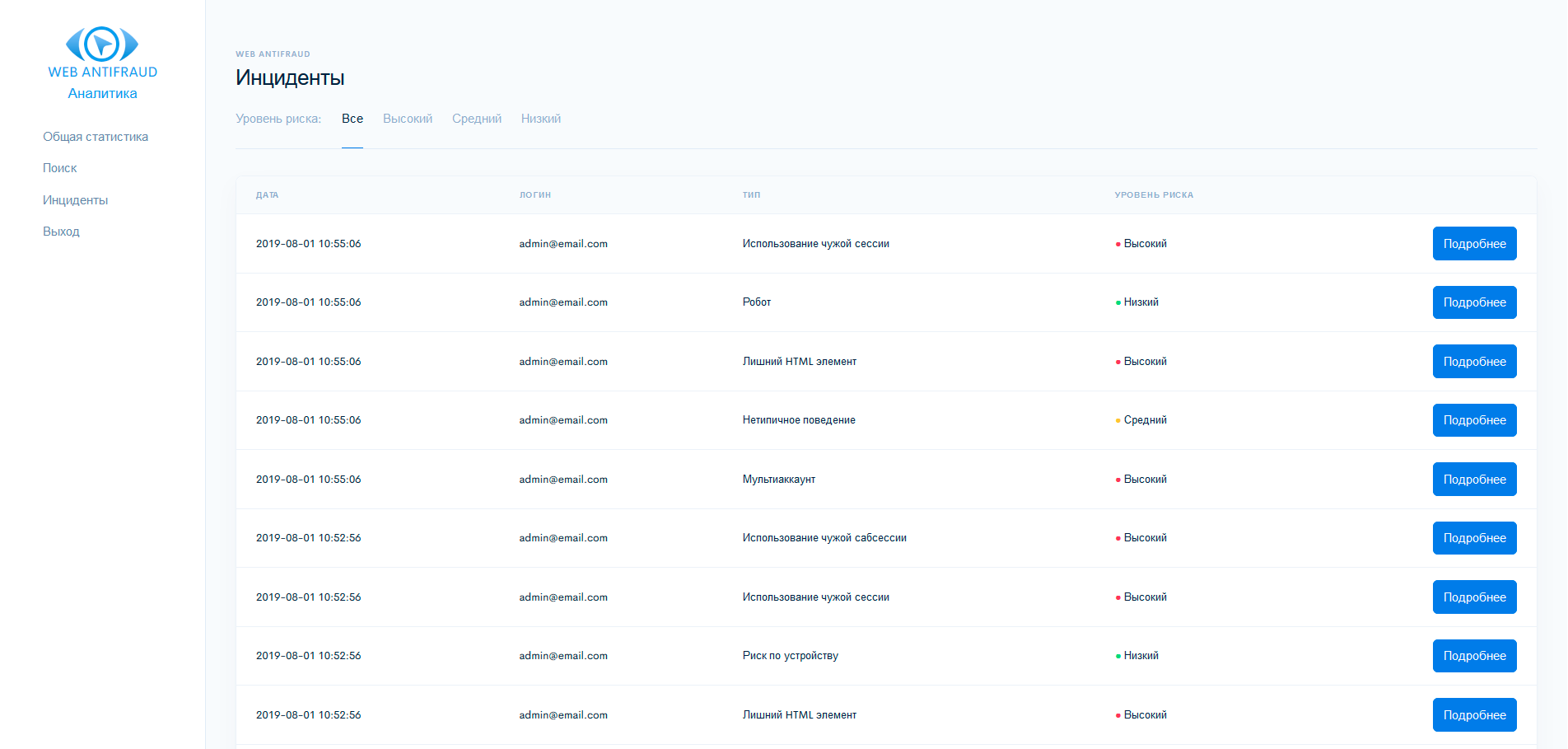The height and width of the screenshot is (749, 1568).
Task: Open the Поиск page
Action: click(x=60, y=168)
